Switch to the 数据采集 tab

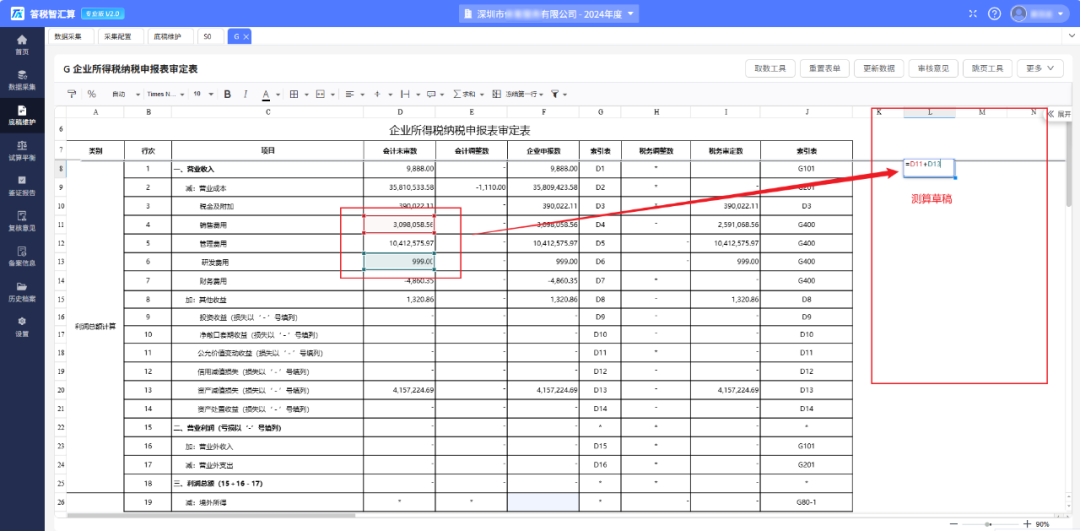coord(69,37)
